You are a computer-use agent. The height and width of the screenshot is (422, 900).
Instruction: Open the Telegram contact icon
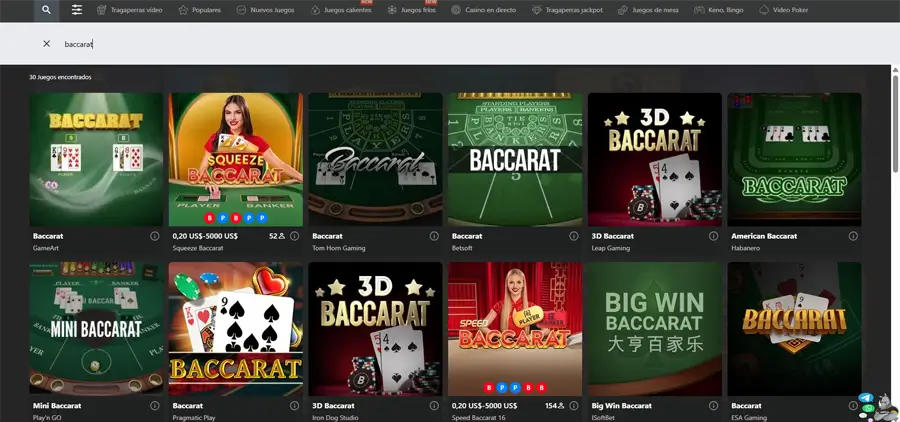point(866,398)
